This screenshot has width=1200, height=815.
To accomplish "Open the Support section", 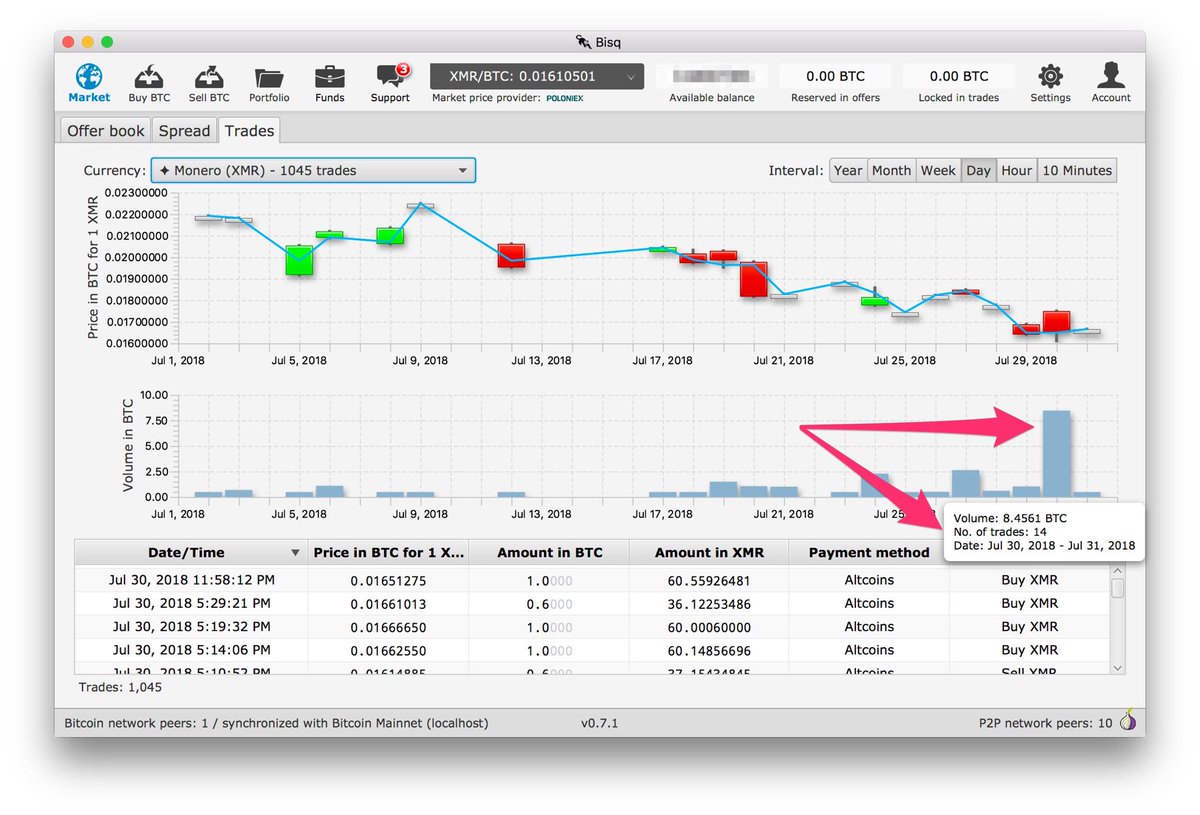I will (x=390, y=83).
